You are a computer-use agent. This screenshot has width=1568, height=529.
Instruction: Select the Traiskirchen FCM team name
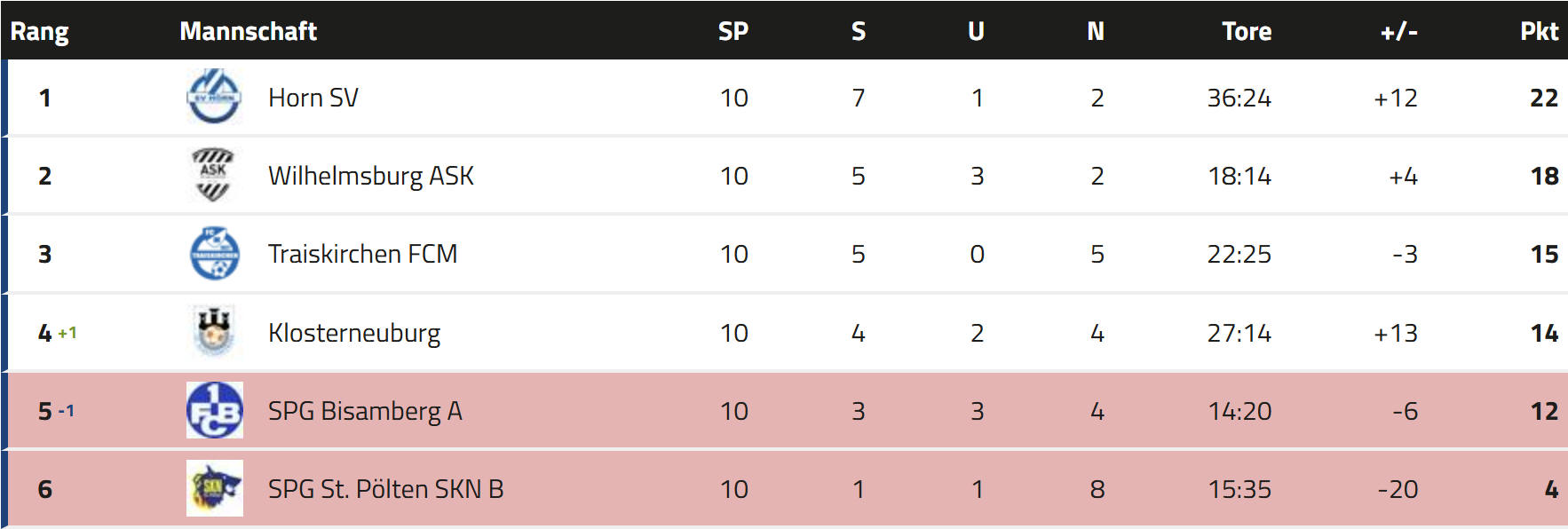pos(362,254)
